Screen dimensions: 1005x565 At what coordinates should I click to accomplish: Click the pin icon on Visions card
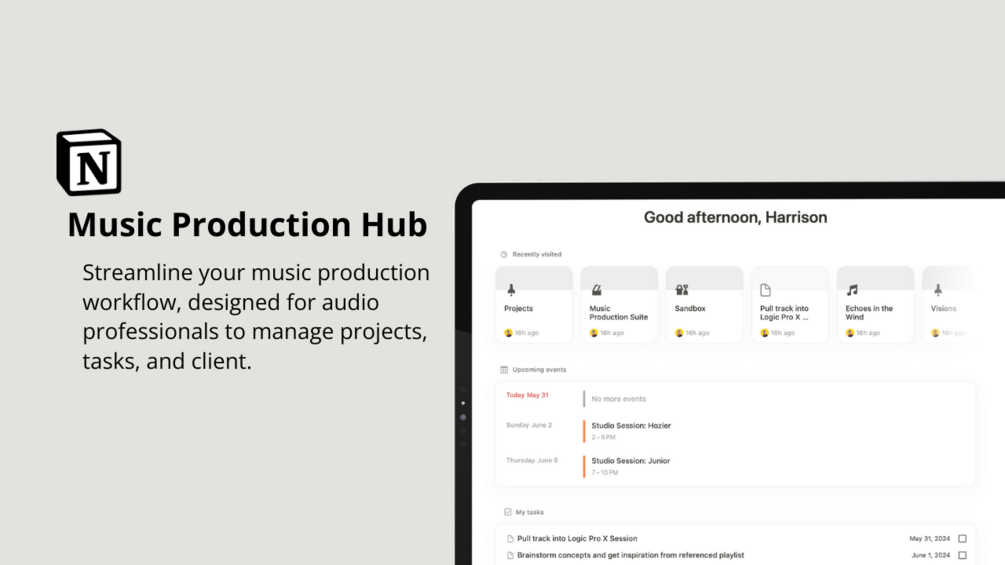click(x=938, y=290)
